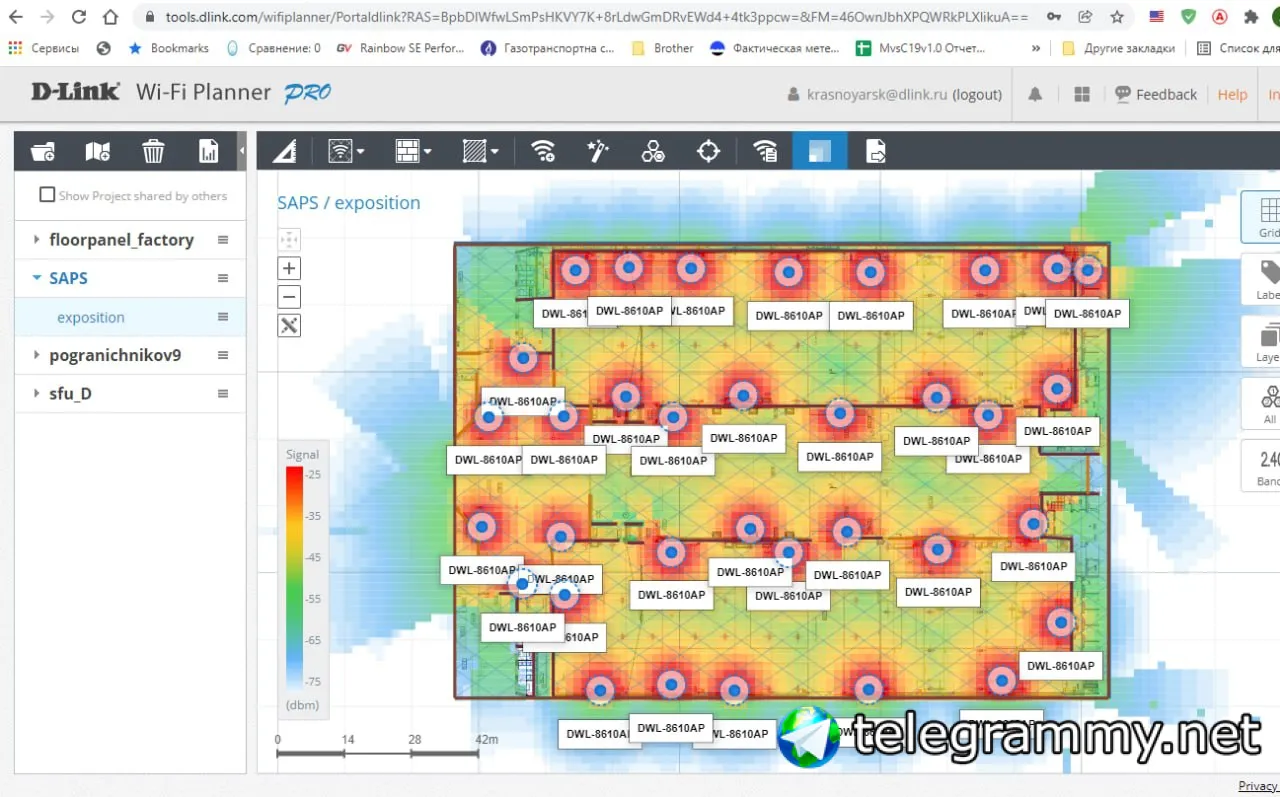
Task: Select the floorpanel_factory project name
Action: pyautogui.click(x=121, y=240)
